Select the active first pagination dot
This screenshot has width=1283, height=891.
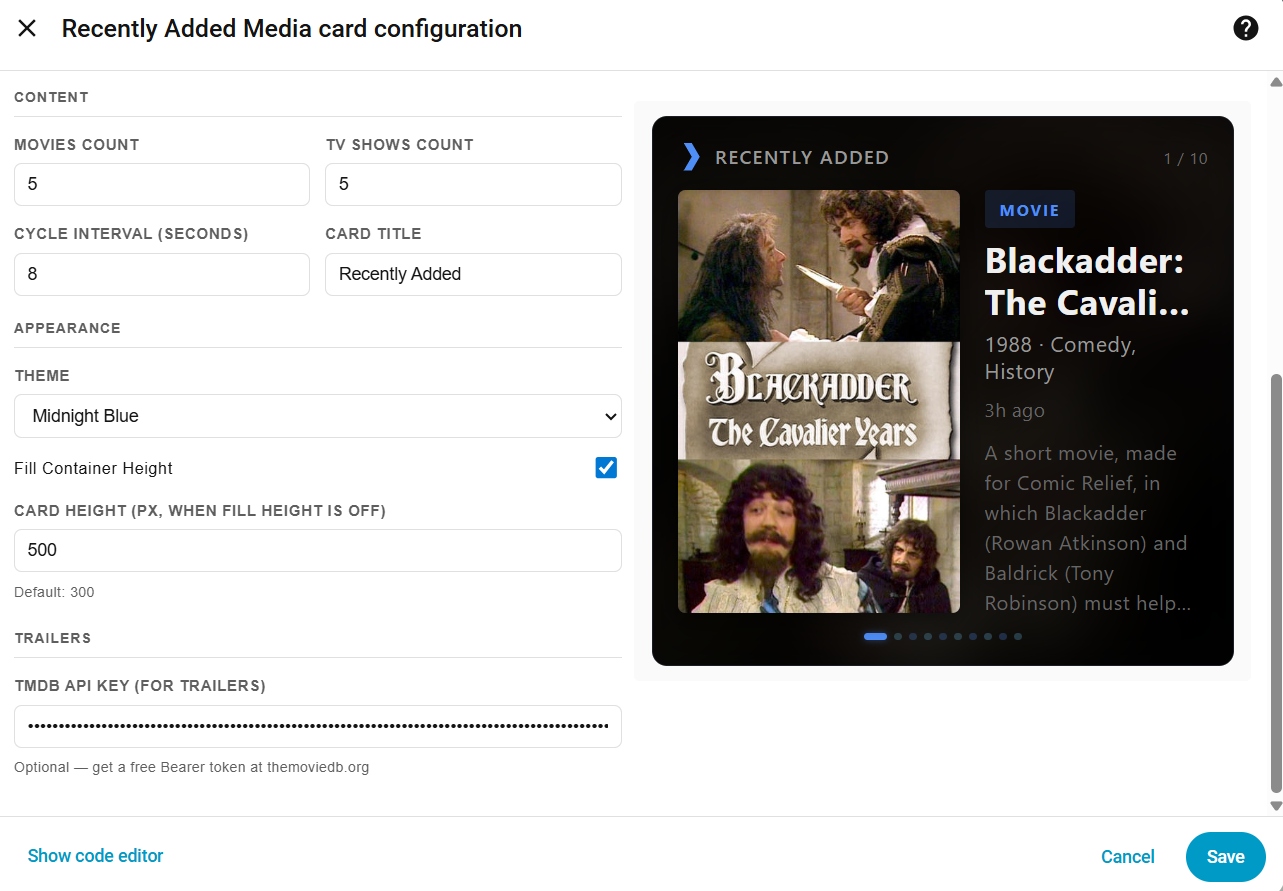point(875,636)
